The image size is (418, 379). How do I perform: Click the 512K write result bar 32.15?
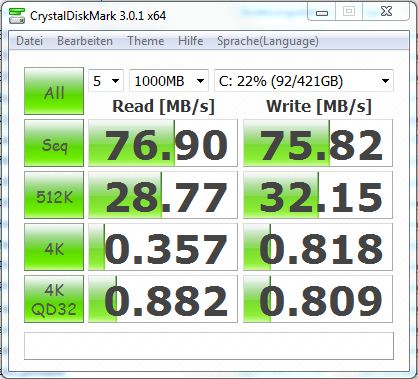click(x=318, y=195)
